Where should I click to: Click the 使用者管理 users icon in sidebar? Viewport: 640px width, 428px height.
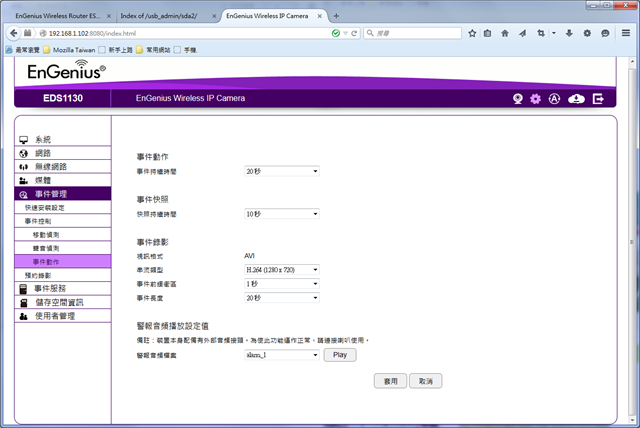(x=24, y=316)
